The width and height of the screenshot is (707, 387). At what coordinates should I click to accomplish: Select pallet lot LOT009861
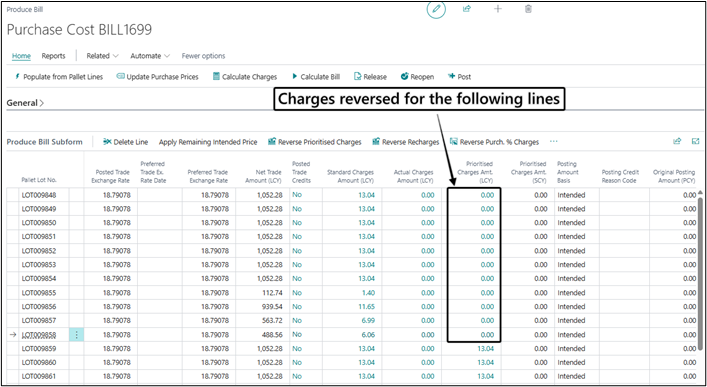(39, 376)
